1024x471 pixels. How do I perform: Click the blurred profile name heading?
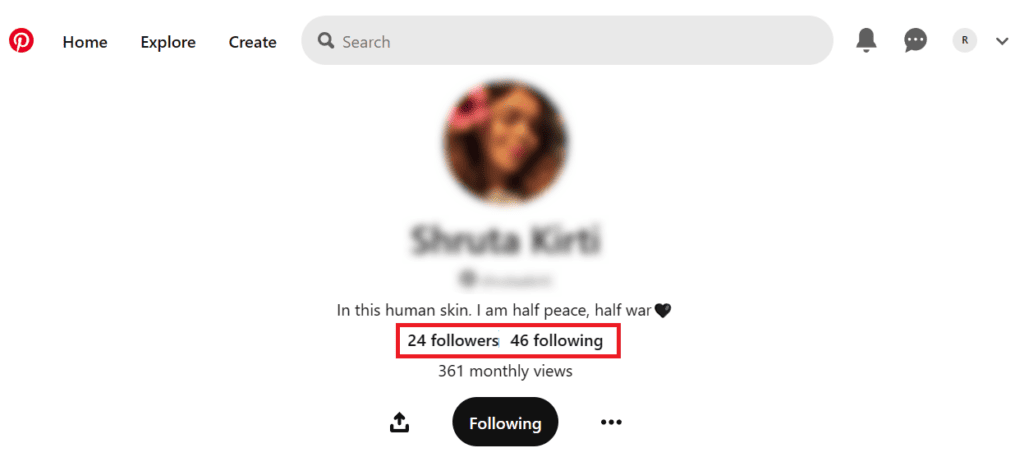pyautogui.click(x=505, y=241)
